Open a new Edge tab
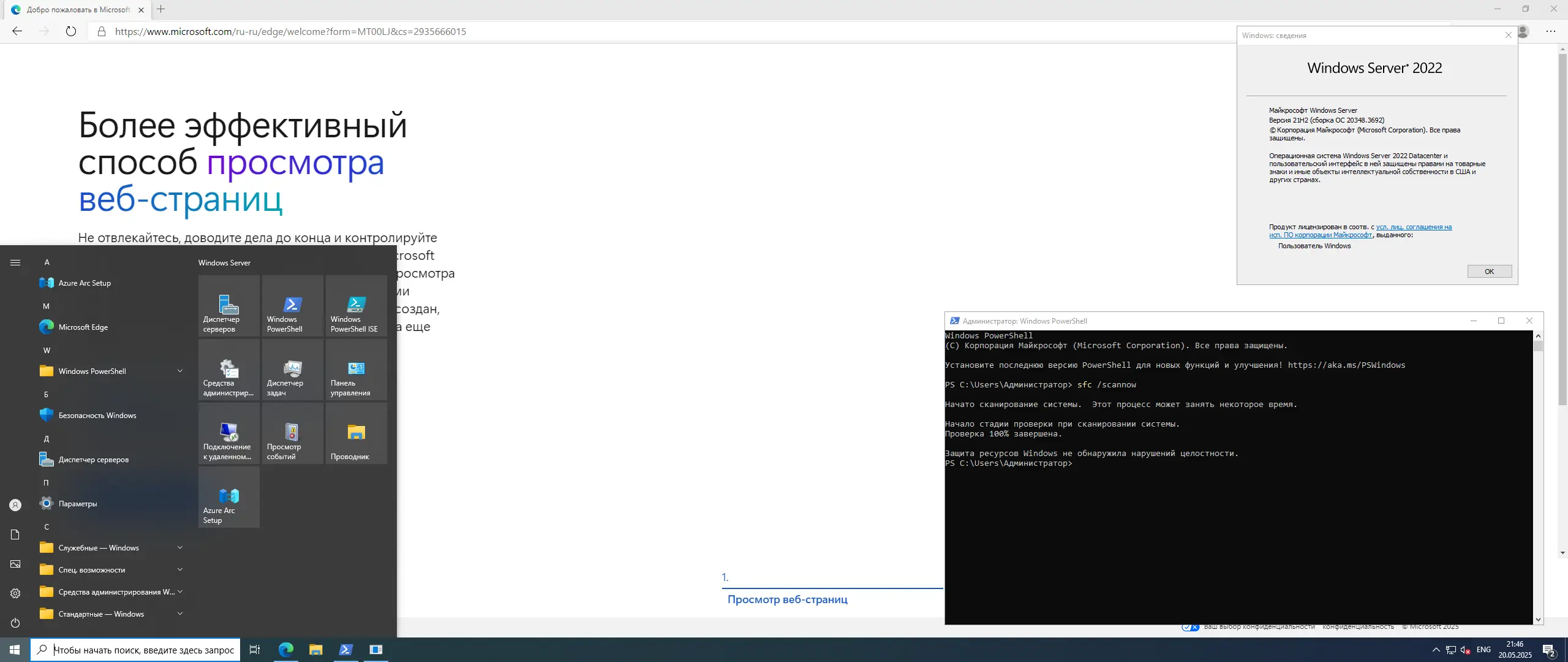Screen dimensions: 1568x662 161,9
